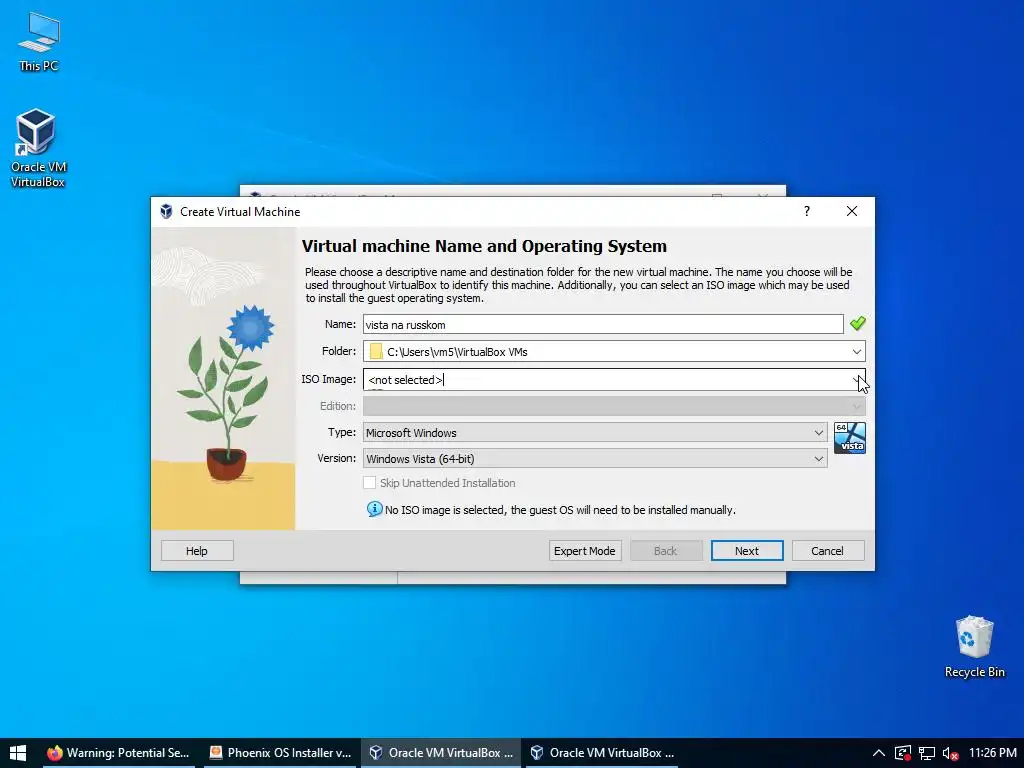Image resolution: width=1024 pixels, height=768 pixels.
Task: Switch to the second Oracle VM VirtualBox taskbar item
Action: tap(602, 753)
